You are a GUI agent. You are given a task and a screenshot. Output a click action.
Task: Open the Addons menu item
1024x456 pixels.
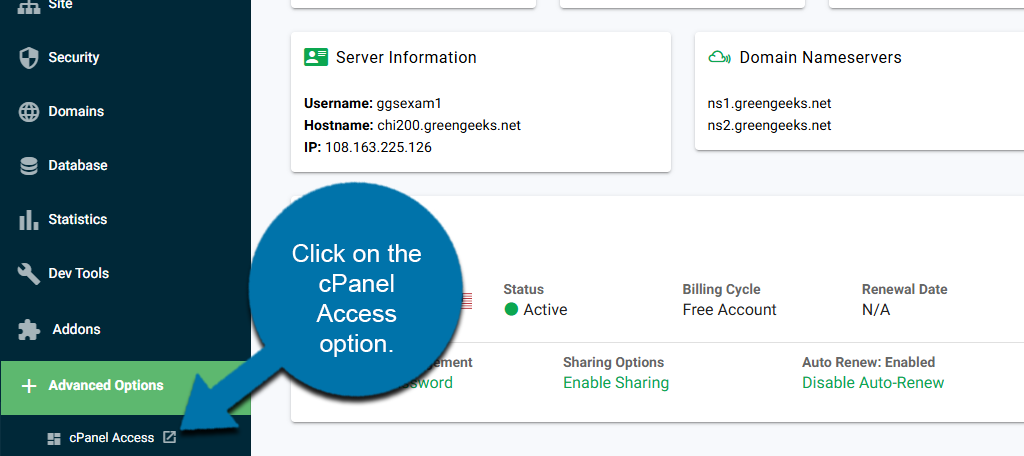[76, 329]
